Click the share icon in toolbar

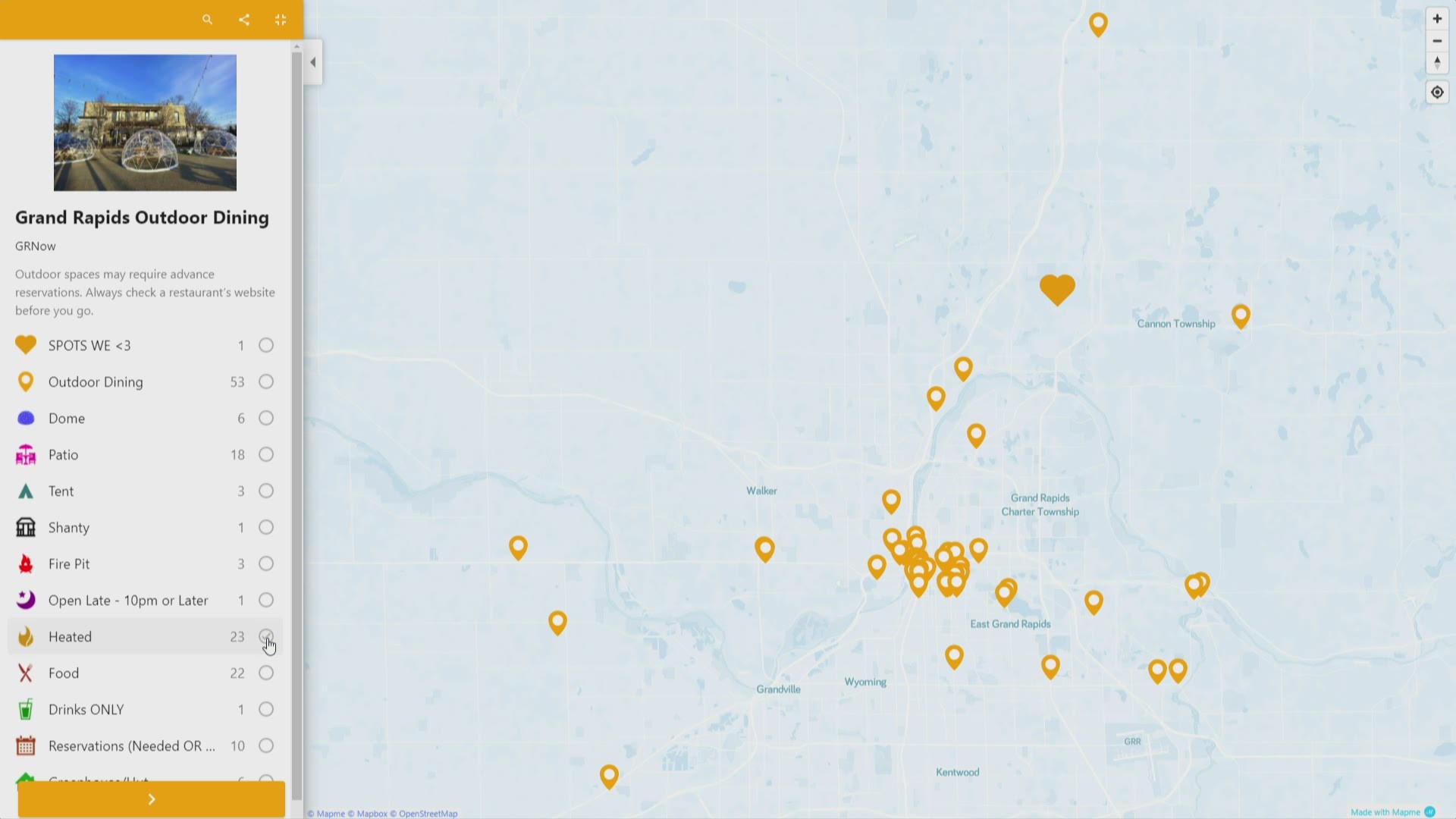click(243, 20)
